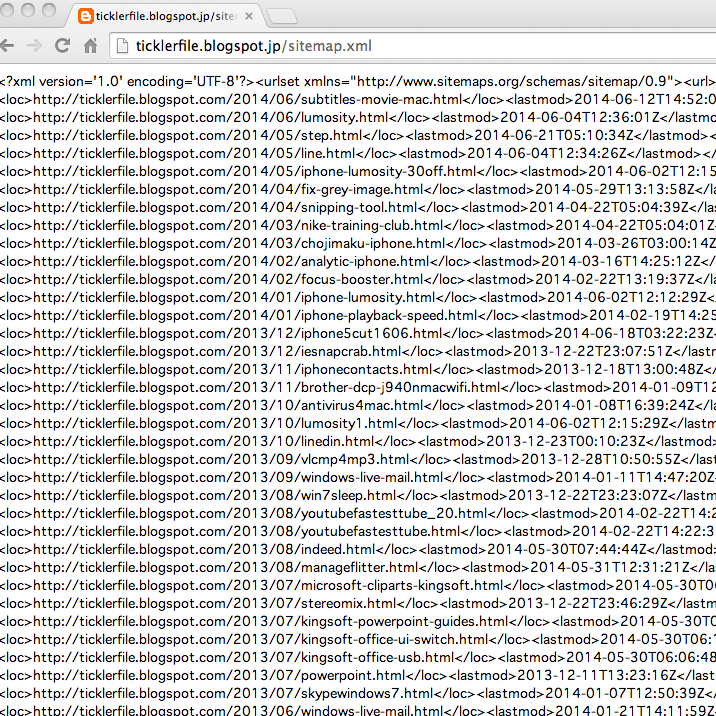Image resolution: width=716 pixels, height=716 pixels.
Task: Click the manageflitter.html entry
Action: click(x=358, y=568)
